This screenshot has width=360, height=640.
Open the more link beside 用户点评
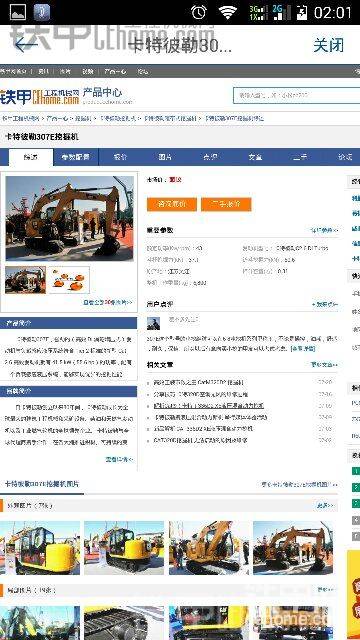[x=325, y=304]
